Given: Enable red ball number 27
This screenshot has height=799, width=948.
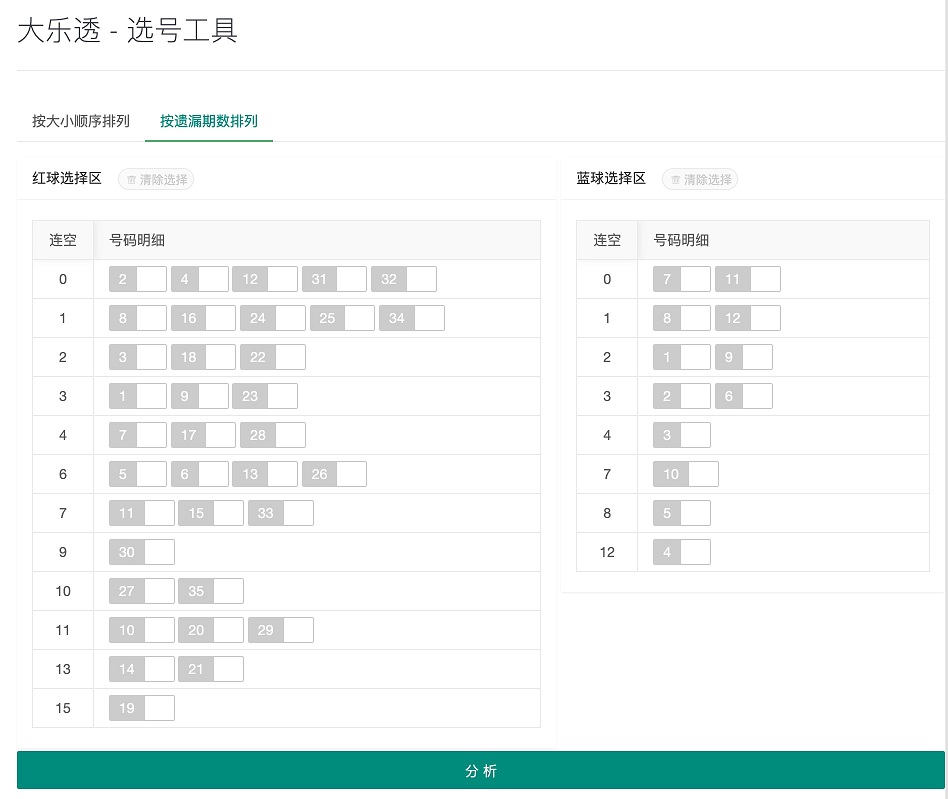Looking at the screenshot, I should pyautogui.click(x=141, y=591).
